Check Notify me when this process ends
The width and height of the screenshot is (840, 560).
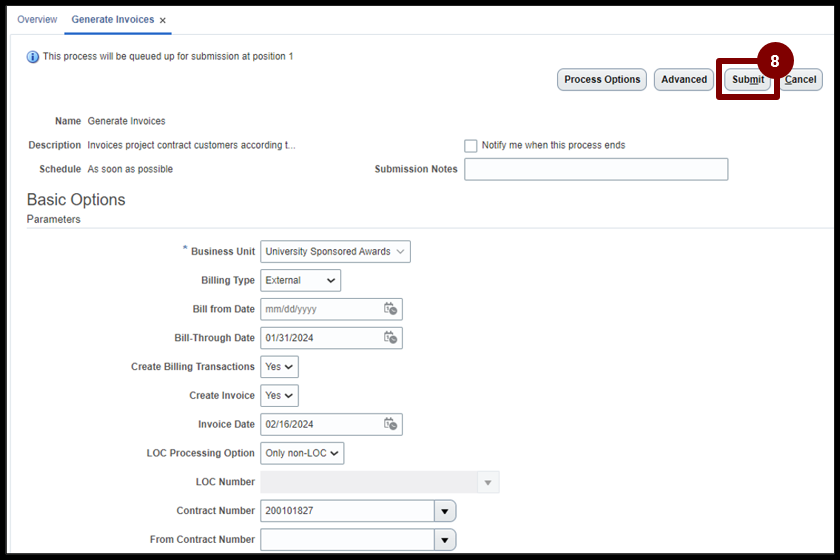470,146
